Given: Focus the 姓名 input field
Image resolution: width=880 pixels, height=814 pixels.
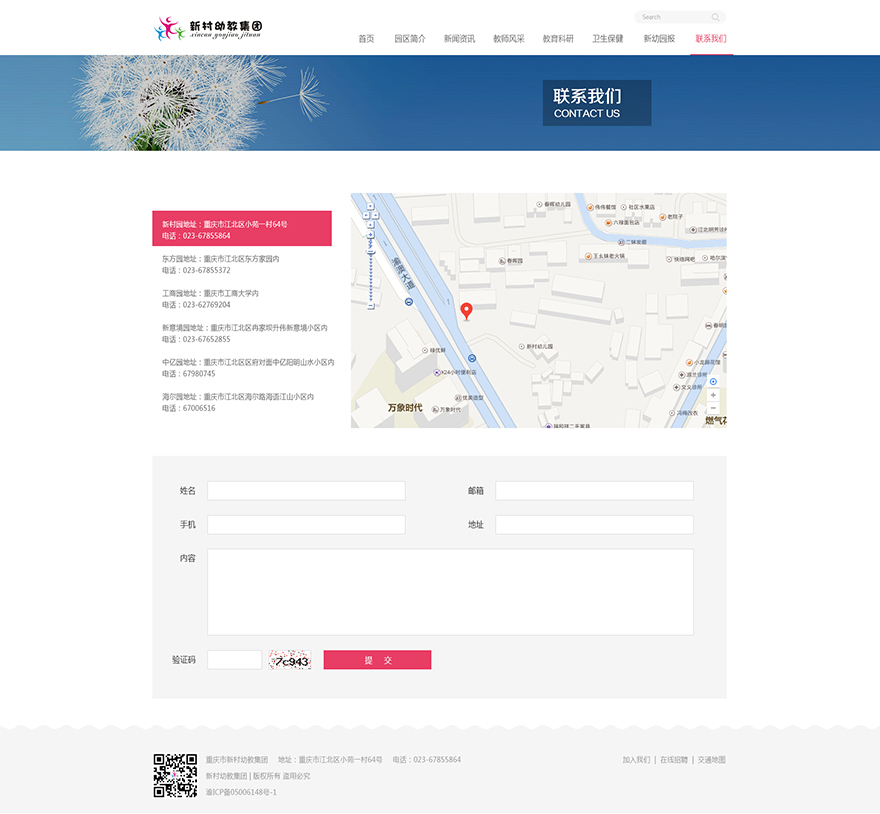Looking at the screenshot, I should click(306, 491).
